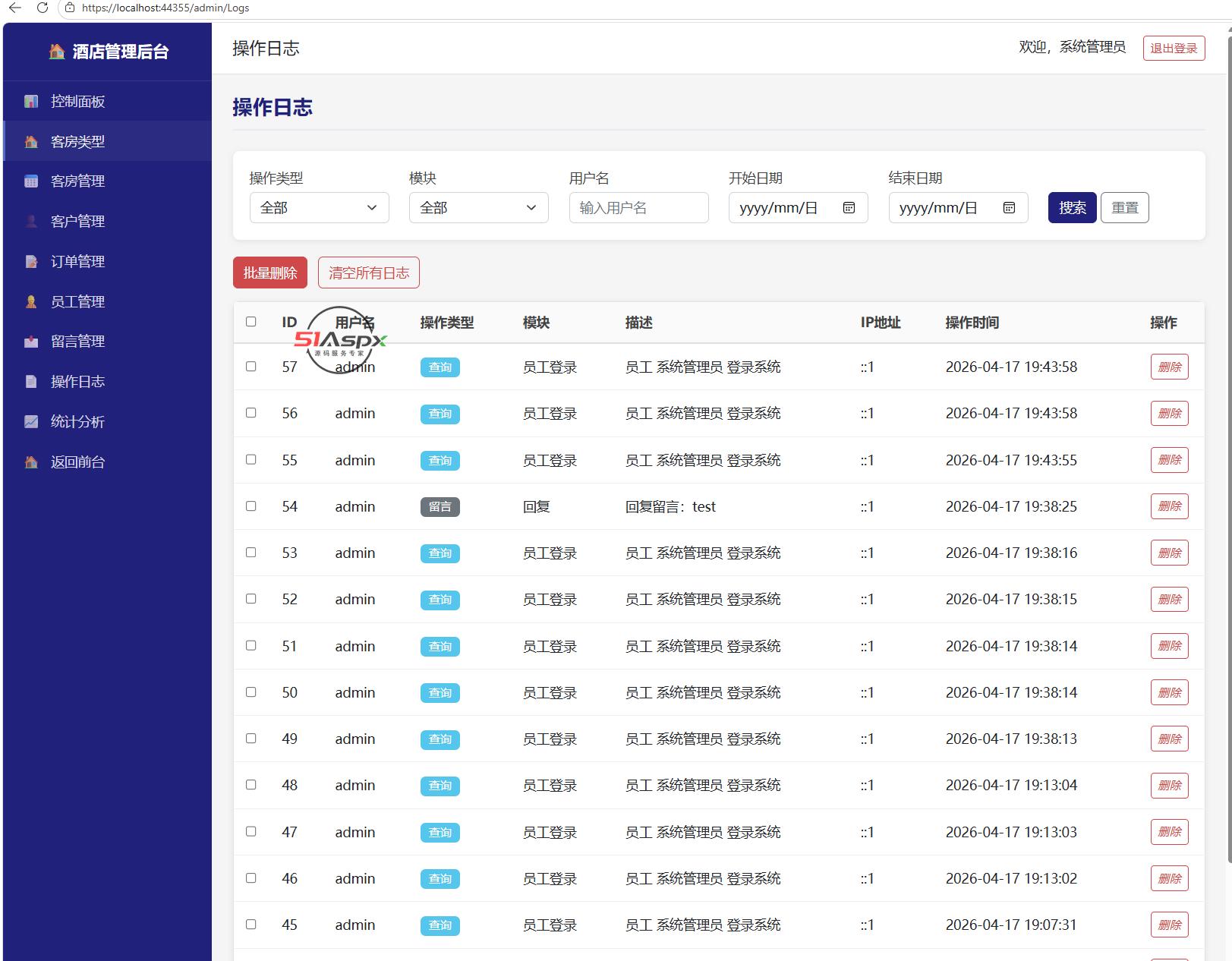Check the box for log ID 54

[251, 506]
